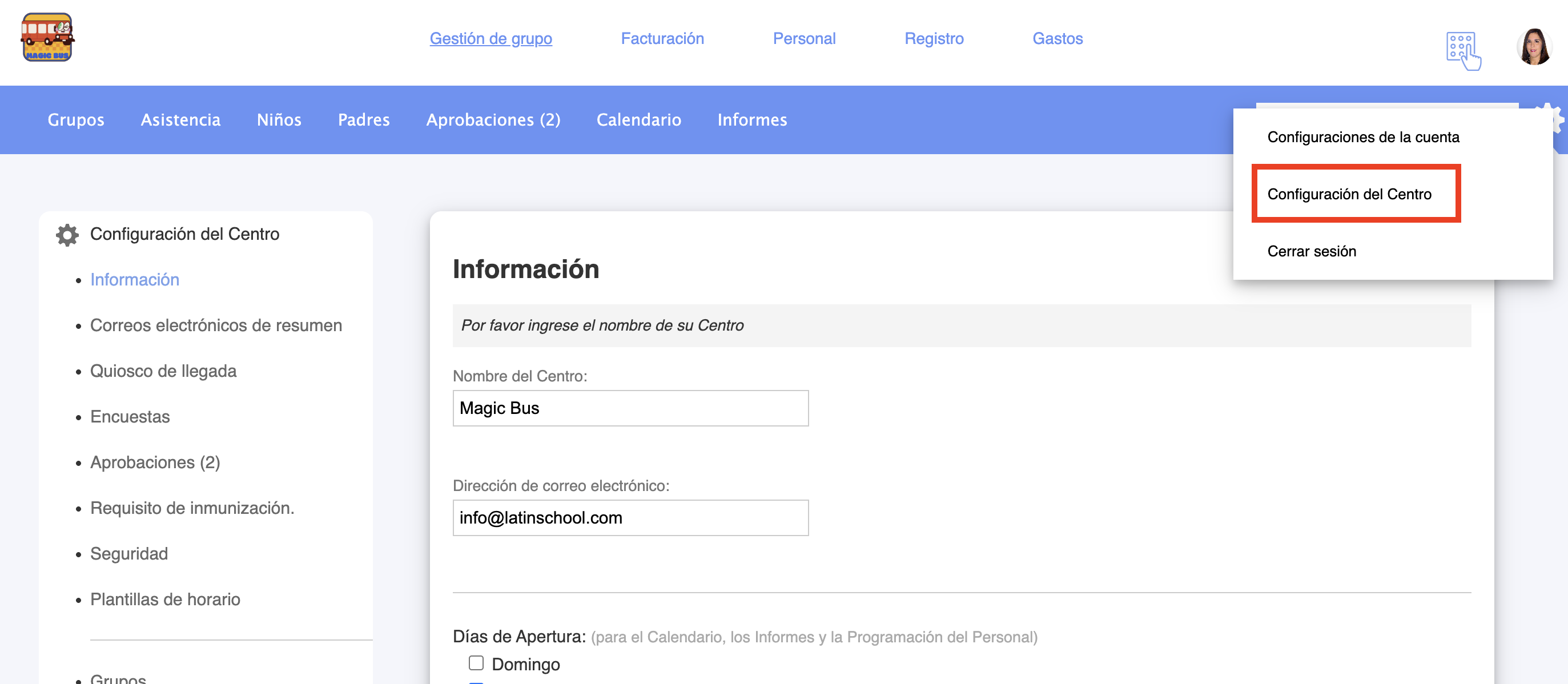Click the gear icon beside Configuración del Centro
The image size is (1568, 684).
point(67,235)
